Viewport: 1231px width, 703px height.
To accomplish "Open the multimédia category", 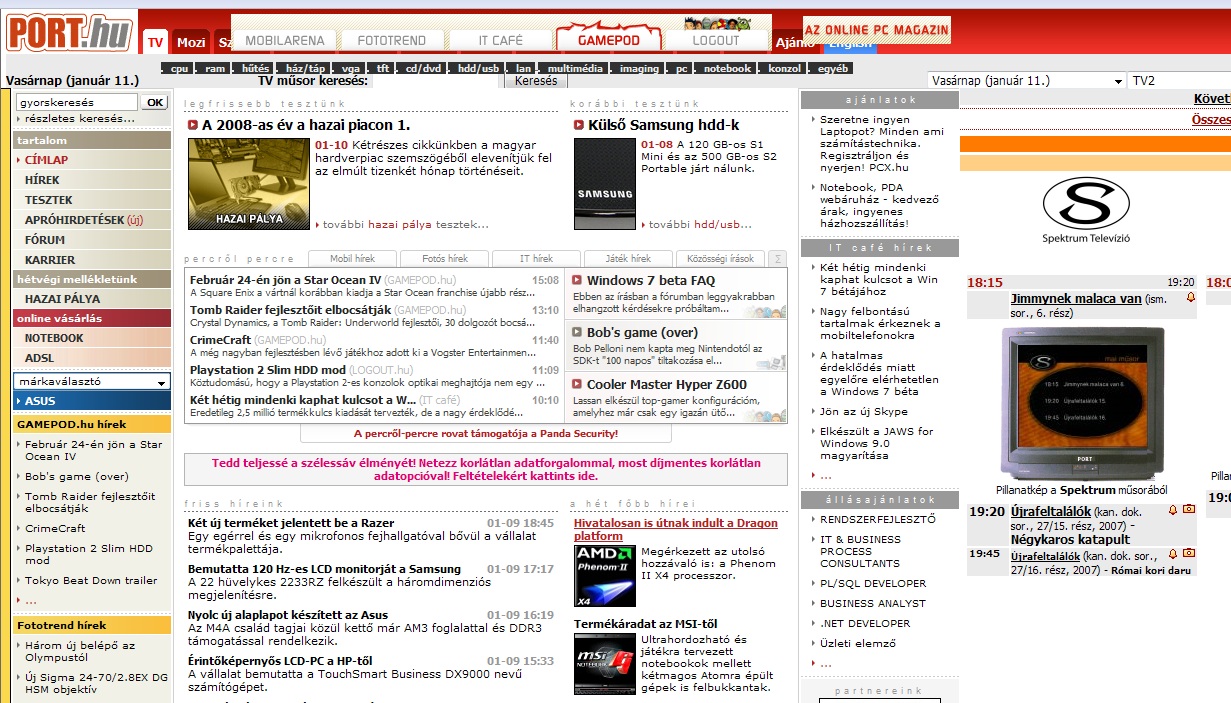I will click(x=575, y=68).
